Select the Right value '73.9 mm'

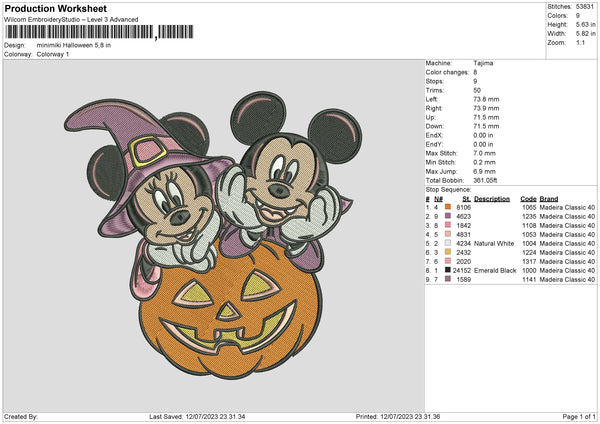point(486,108)
